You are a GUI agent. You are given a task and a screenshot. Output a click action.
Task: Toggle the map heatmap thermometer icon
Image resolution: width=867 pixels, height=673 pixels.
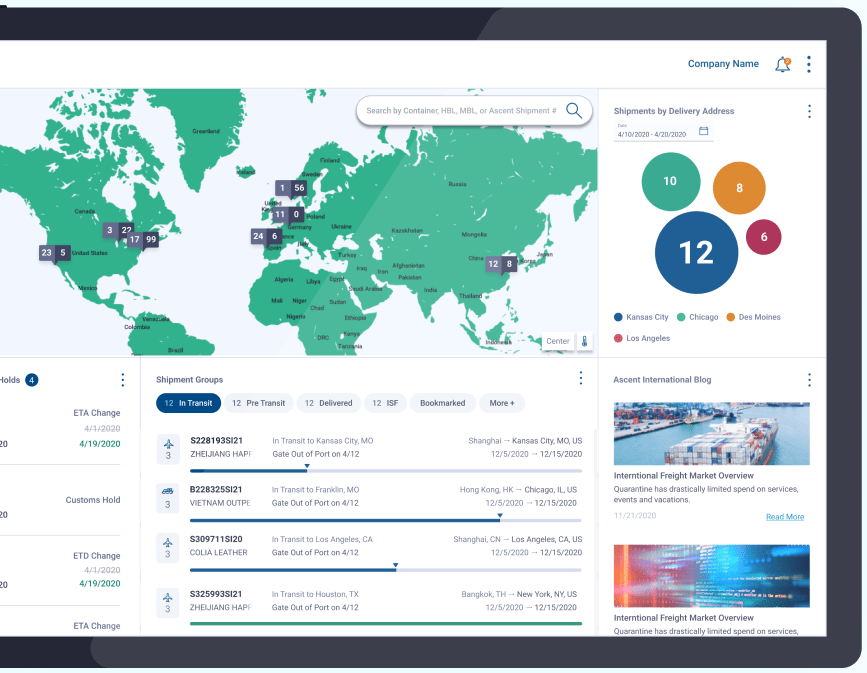tap(585, 341)
